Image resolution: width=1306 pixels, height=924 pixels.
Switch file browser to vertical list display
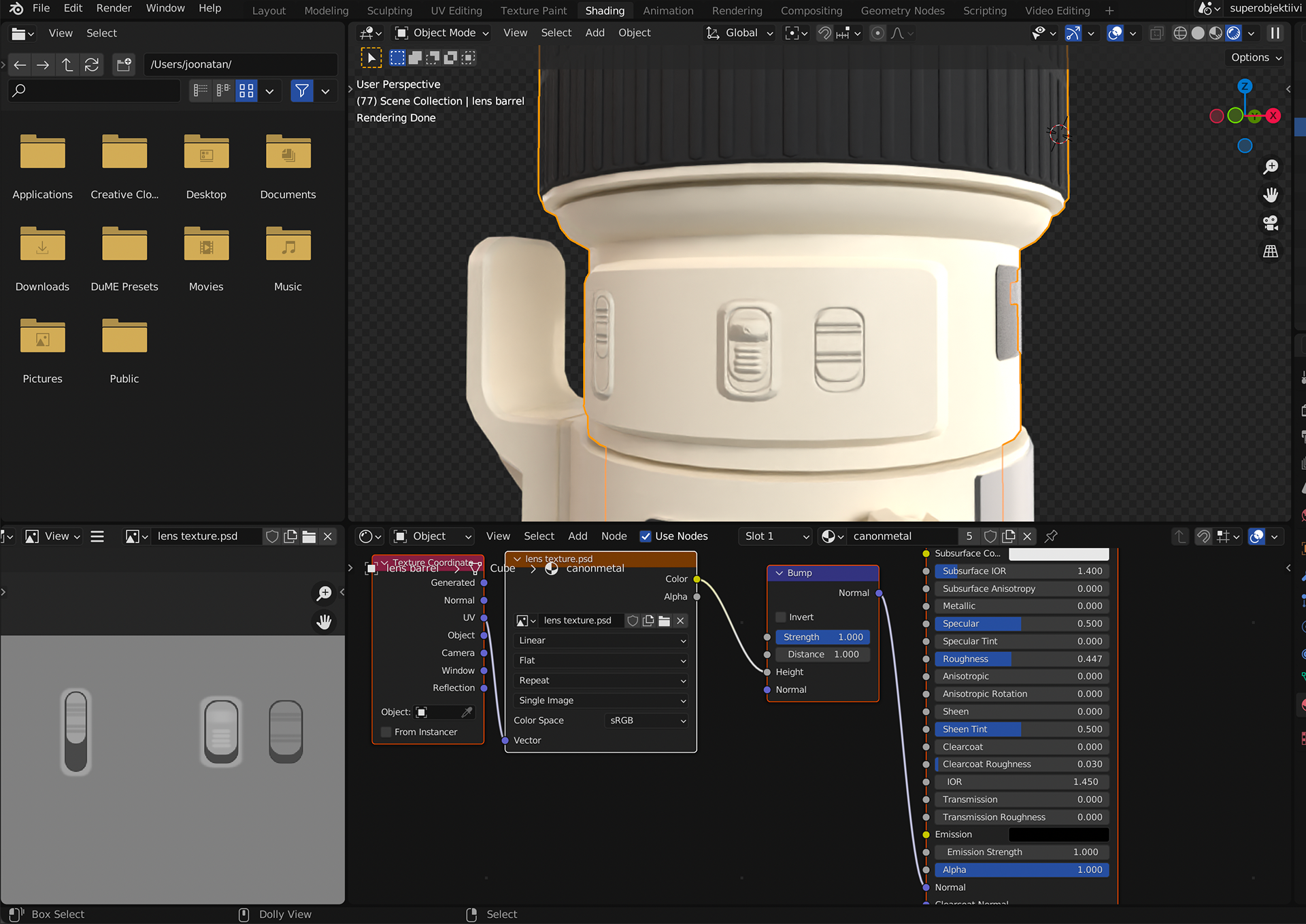(x=201, y=90)
